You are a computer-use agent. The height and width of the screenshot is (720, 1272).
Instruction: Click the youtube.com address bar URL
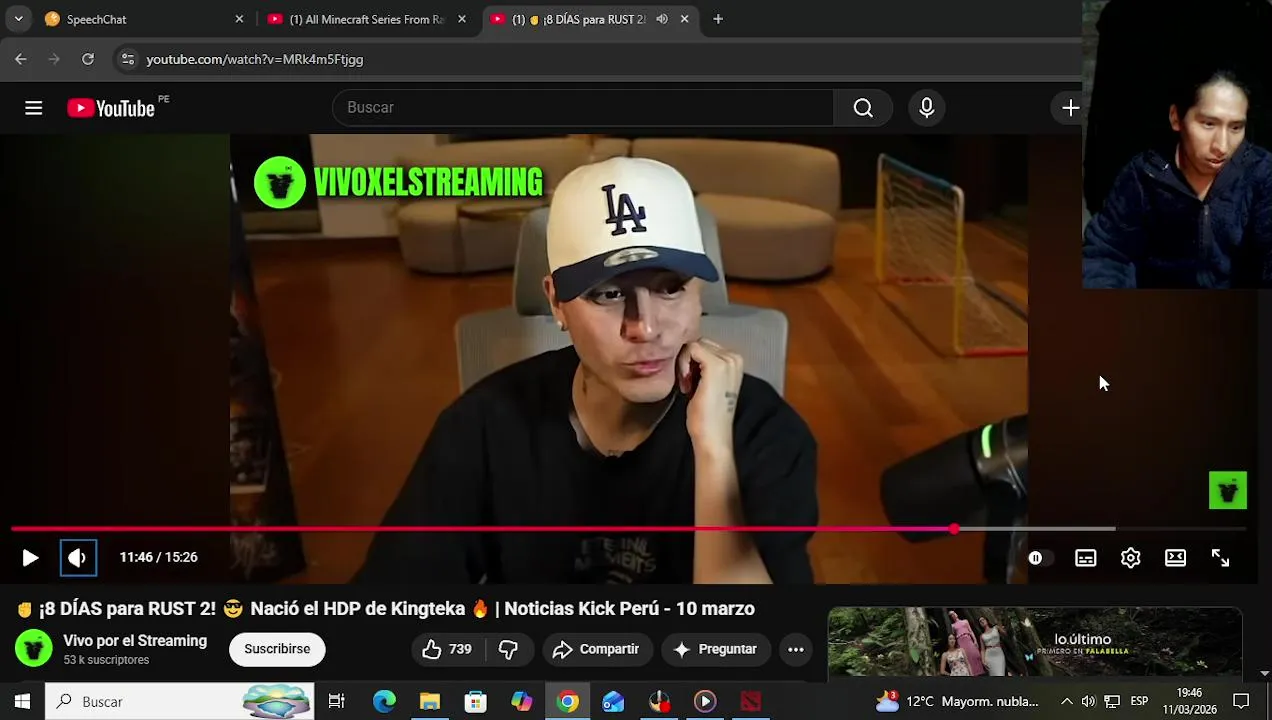[255, 59]
